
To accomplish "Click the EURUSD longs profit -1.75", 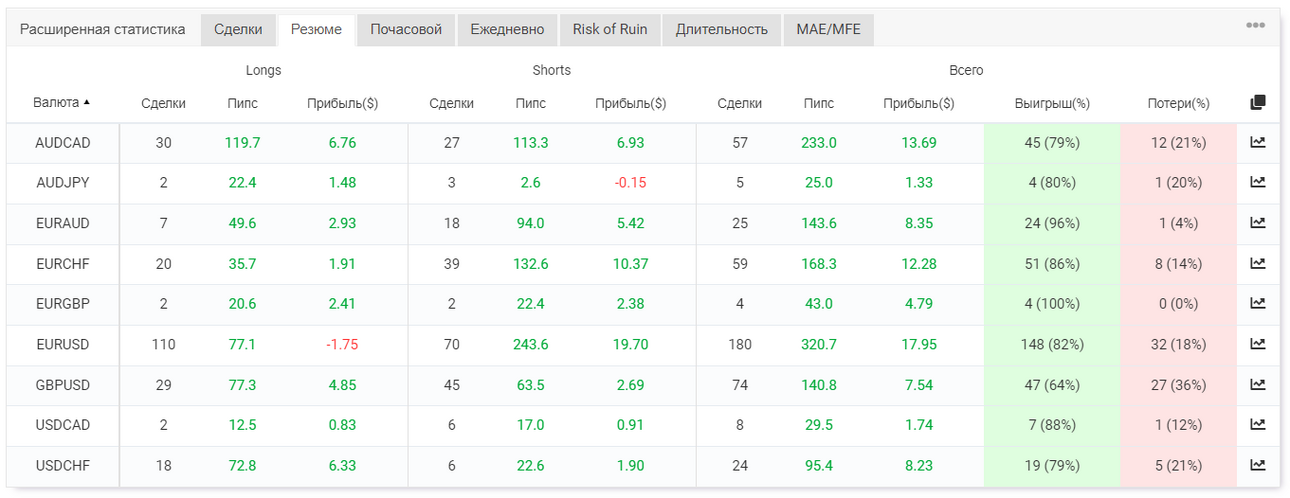I will (342, 344).
